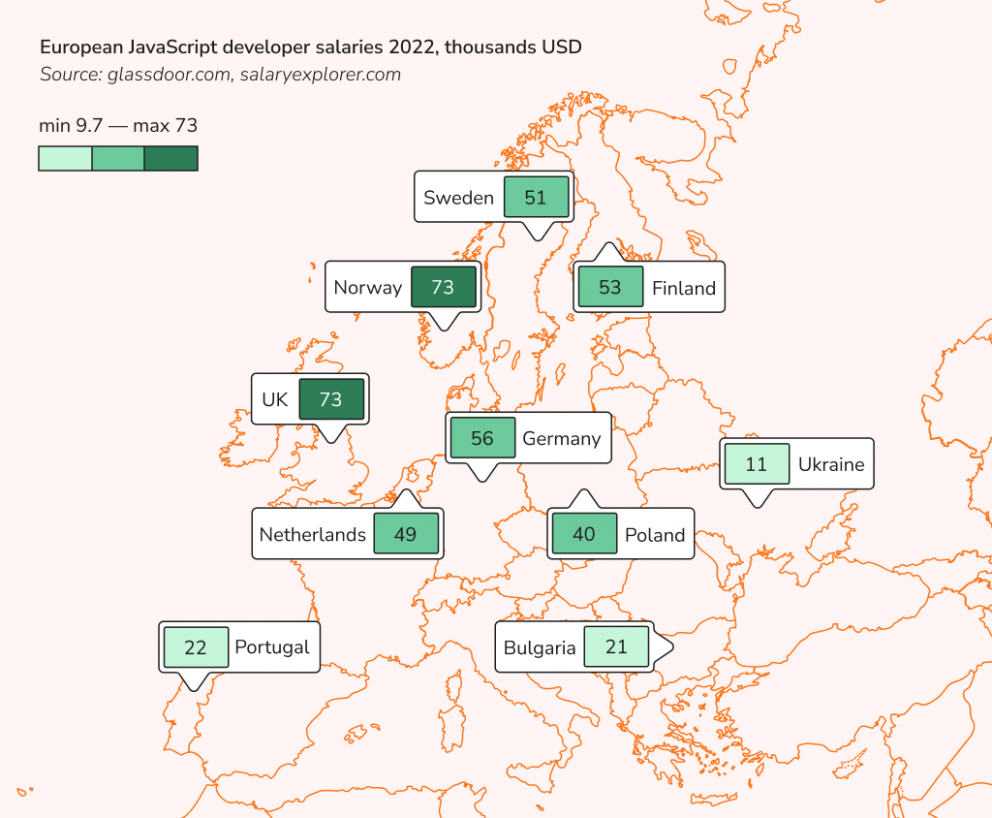Image resolution: width=992 pixels, height=818 pixels.
Task: Select Ukraine's salary value 11
Action: [x=757, y=465]
